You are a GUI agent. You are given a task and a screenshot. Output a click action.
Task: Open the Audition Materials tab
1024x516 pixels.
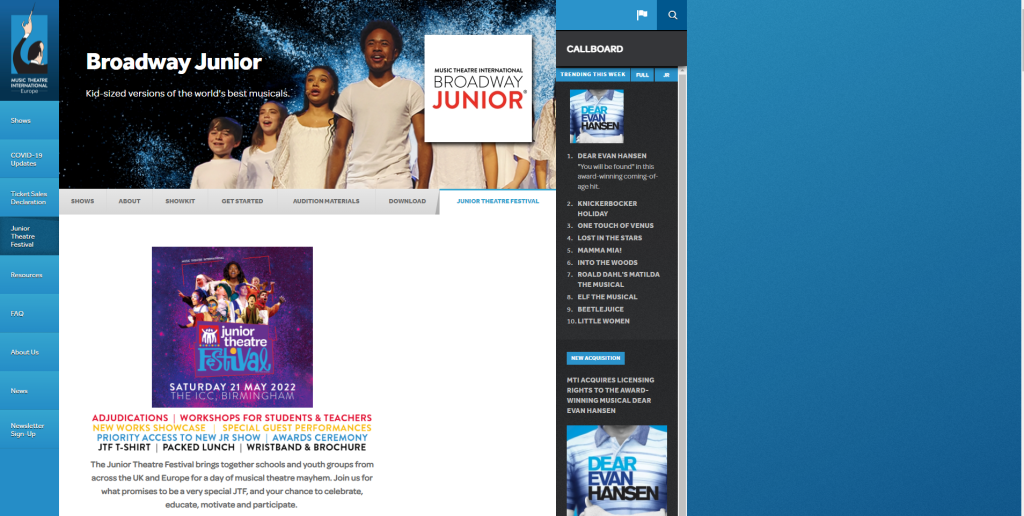tap(326, 201)
